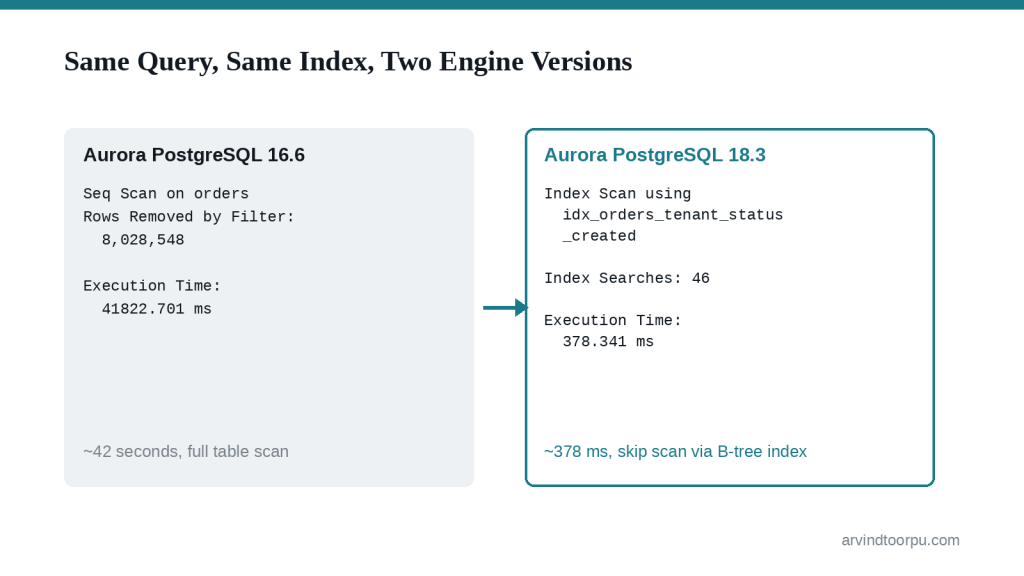Click the '_created' line
This screenshot has height=576, width=1024.
point(599,236)
